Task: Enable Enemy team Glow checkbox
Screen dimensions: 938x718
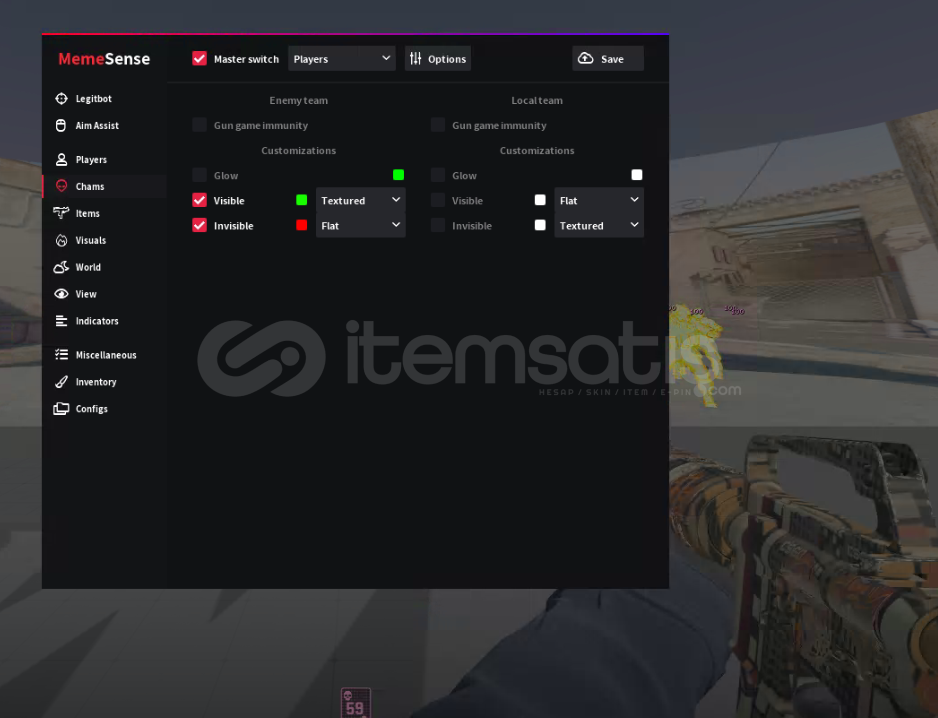Action: pyautogui.click(x=199, y=175)
